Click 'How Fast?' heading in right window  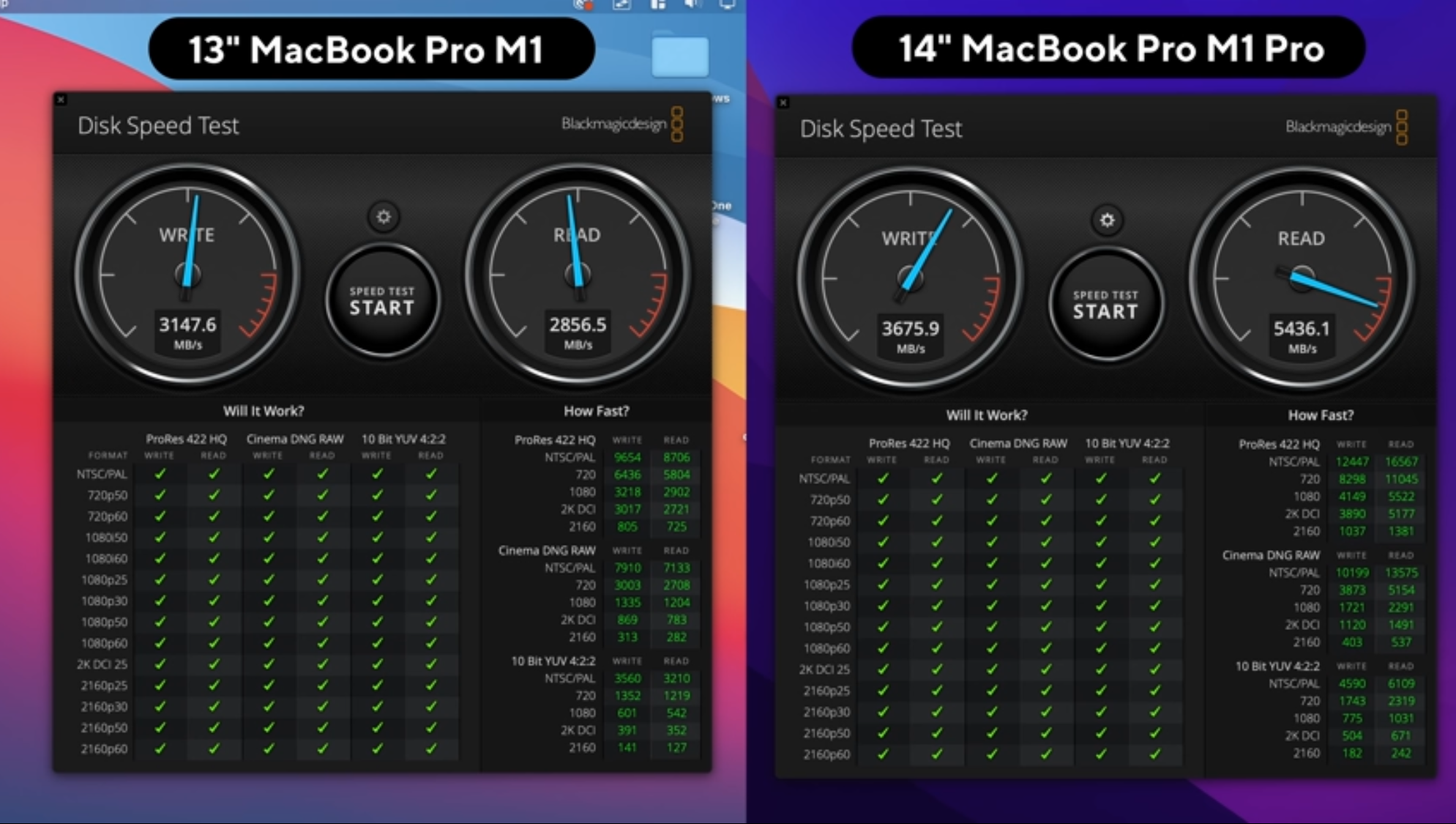(1321, 415)
